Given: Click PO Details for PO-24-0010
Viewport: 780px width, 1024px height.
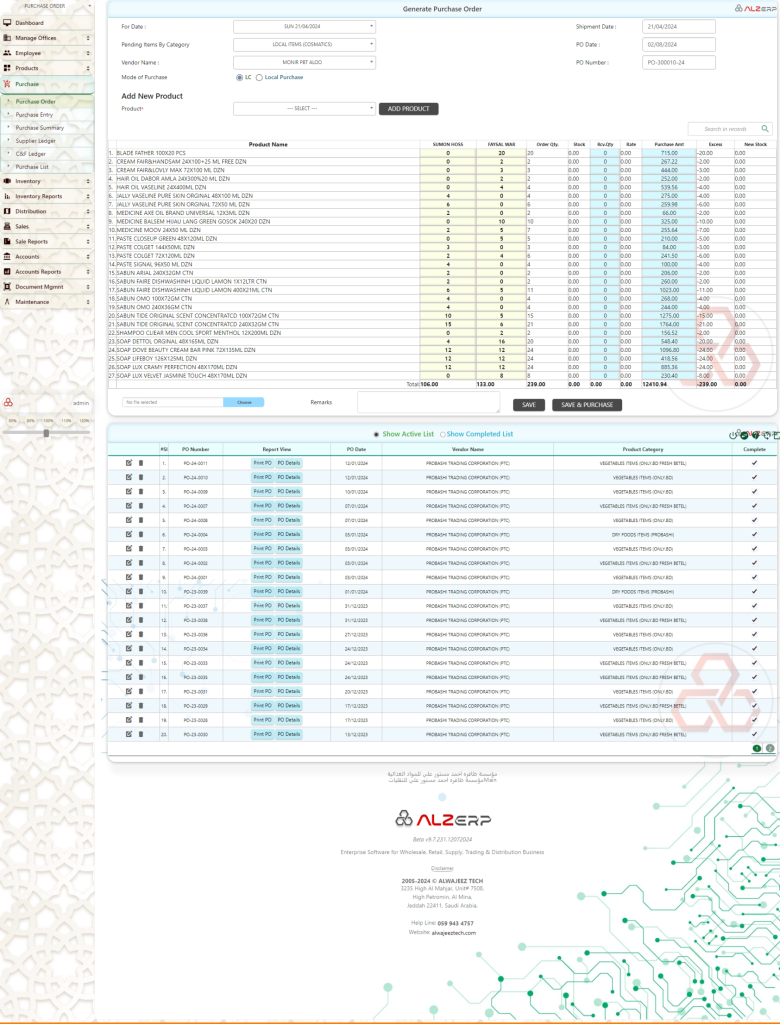Looking at the screenshot, I should point(289,477).
